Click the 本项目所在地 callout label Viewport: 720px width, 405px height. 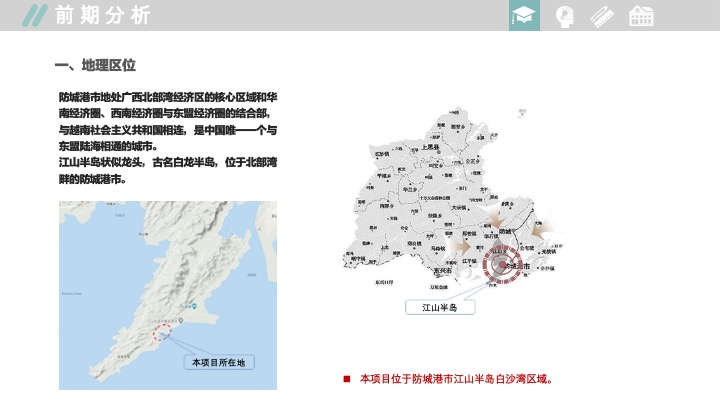coord(219,362)
